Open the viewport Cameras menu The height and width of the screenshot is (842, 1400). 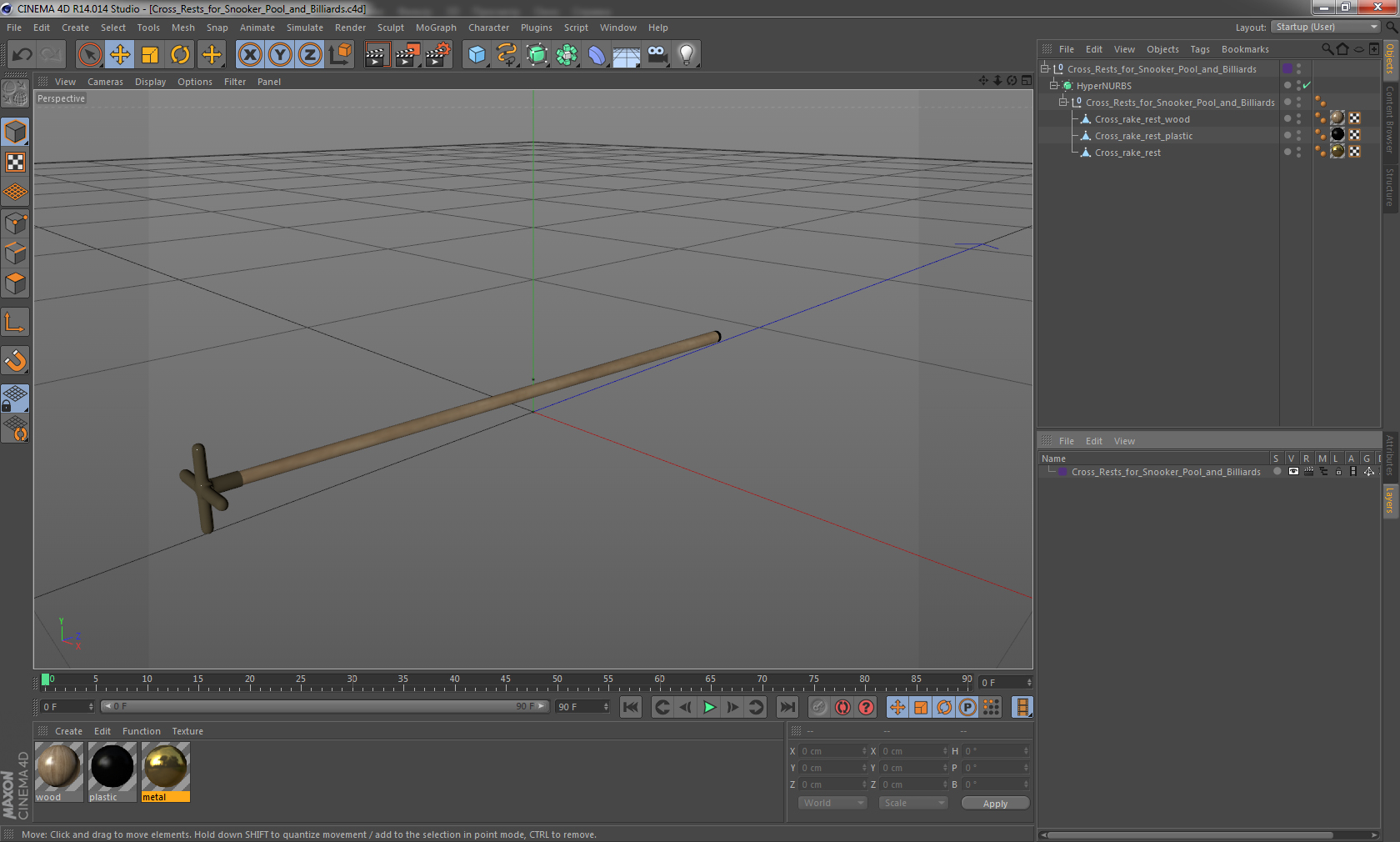click(105, 82)
